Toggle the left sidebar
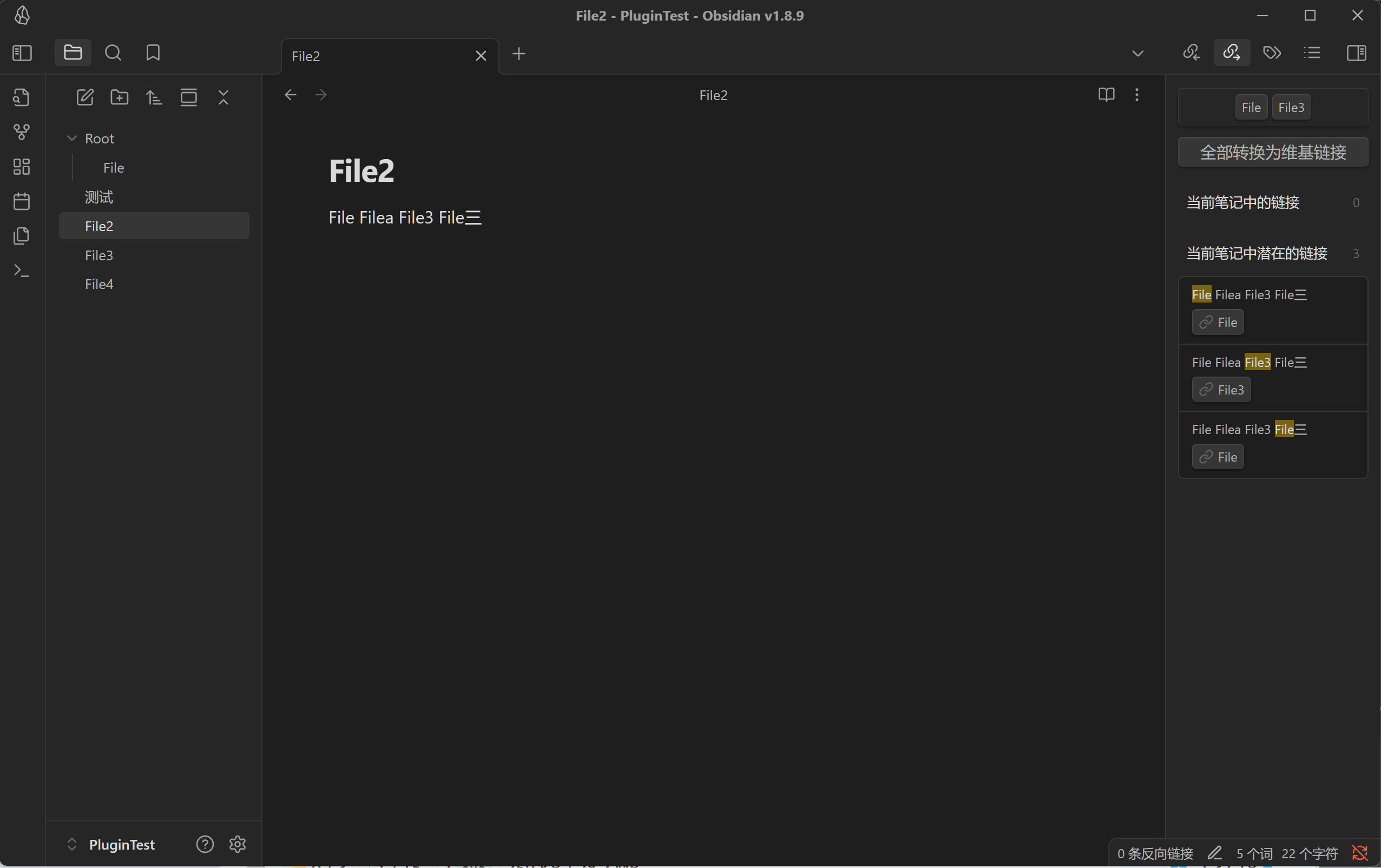 point(22,53)
